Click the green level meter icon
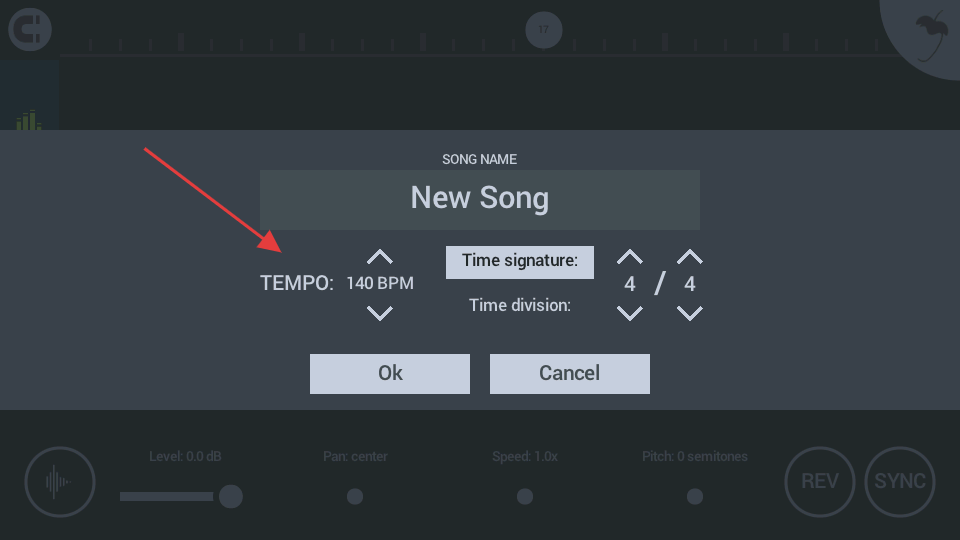The height and width of the screenshot is (540, 960). (x=29, y=119)
